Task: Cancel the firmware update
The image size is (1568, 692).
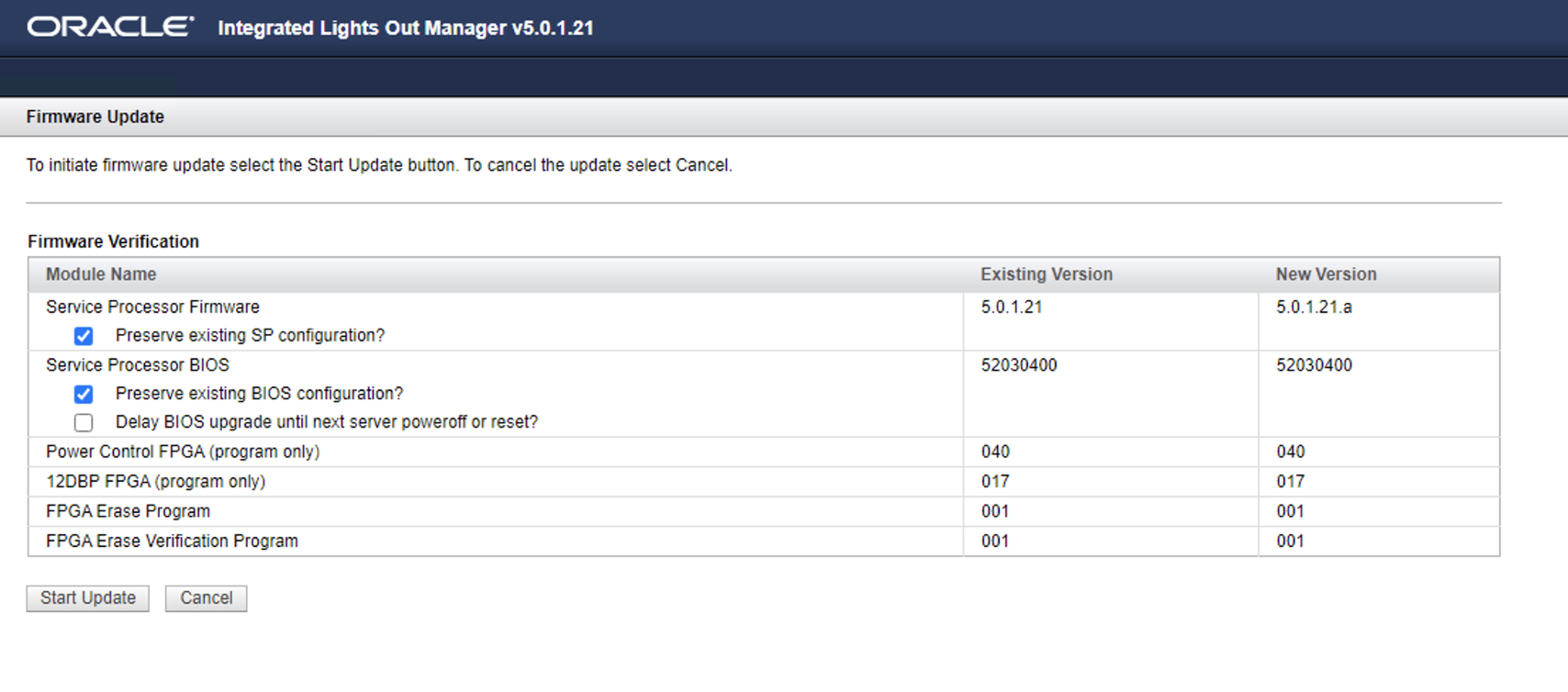Action: pyautogui.click(x=206, y=598)
